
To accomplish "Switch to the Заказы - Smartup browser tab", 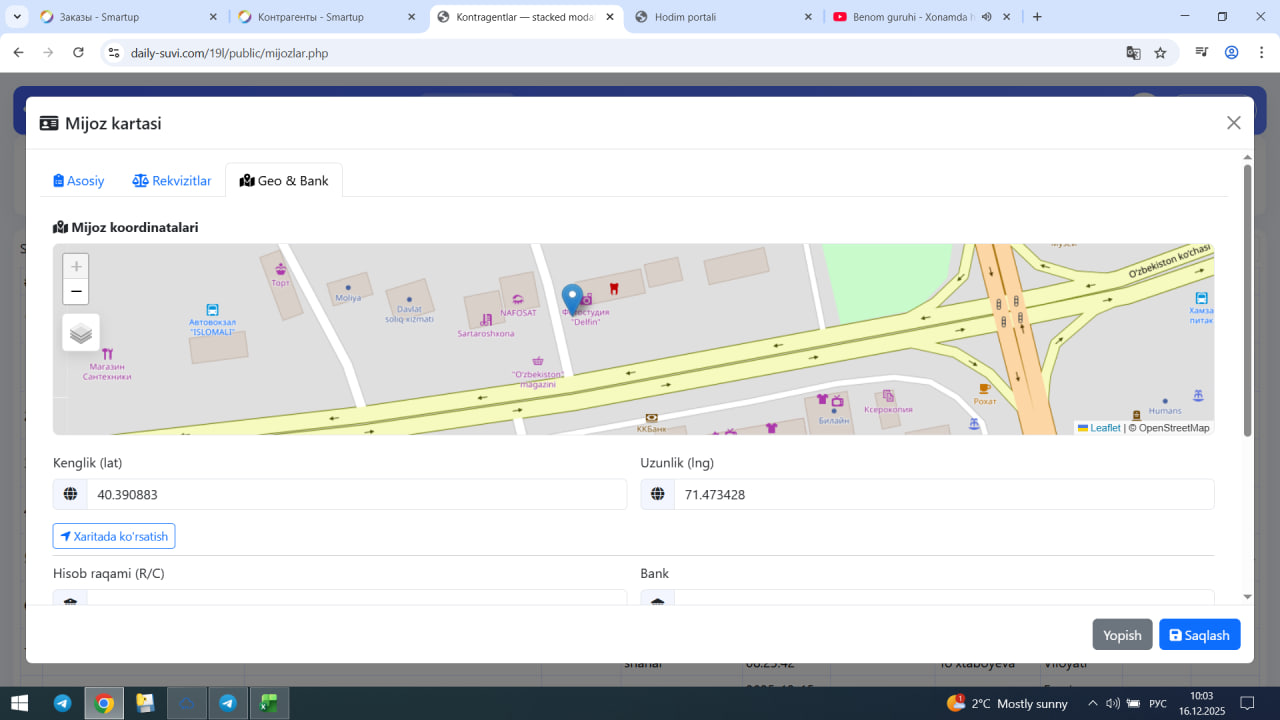I will pyautogui.click(x=129, y=17).
